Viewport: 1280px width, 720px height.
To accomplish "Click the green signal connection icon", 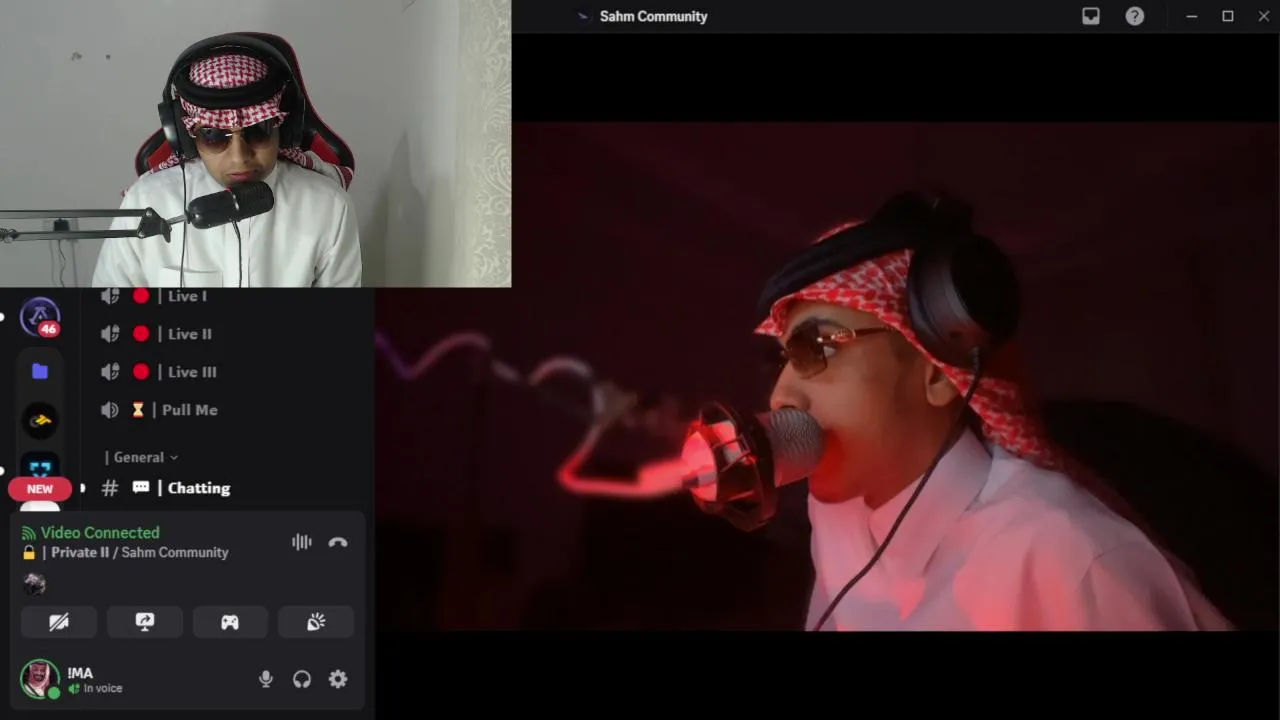I will (x=28, y=533).
